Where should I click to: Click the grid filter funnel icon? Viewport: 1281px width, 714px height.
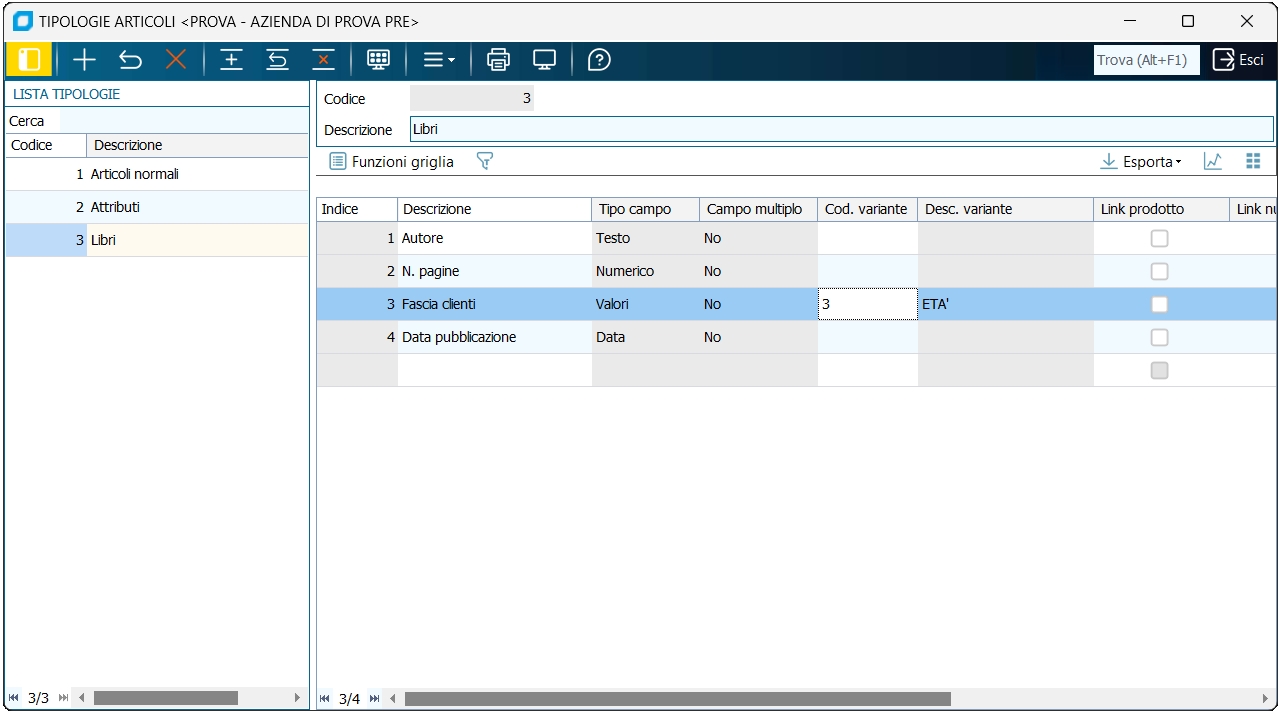[x=485, y=161]
